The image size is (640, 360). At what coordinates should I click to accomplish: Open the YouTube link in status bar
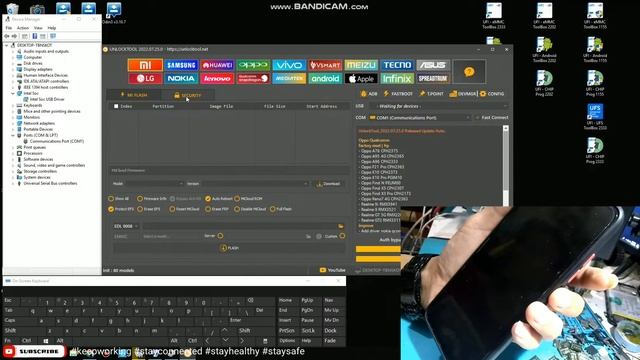(333, 270)
